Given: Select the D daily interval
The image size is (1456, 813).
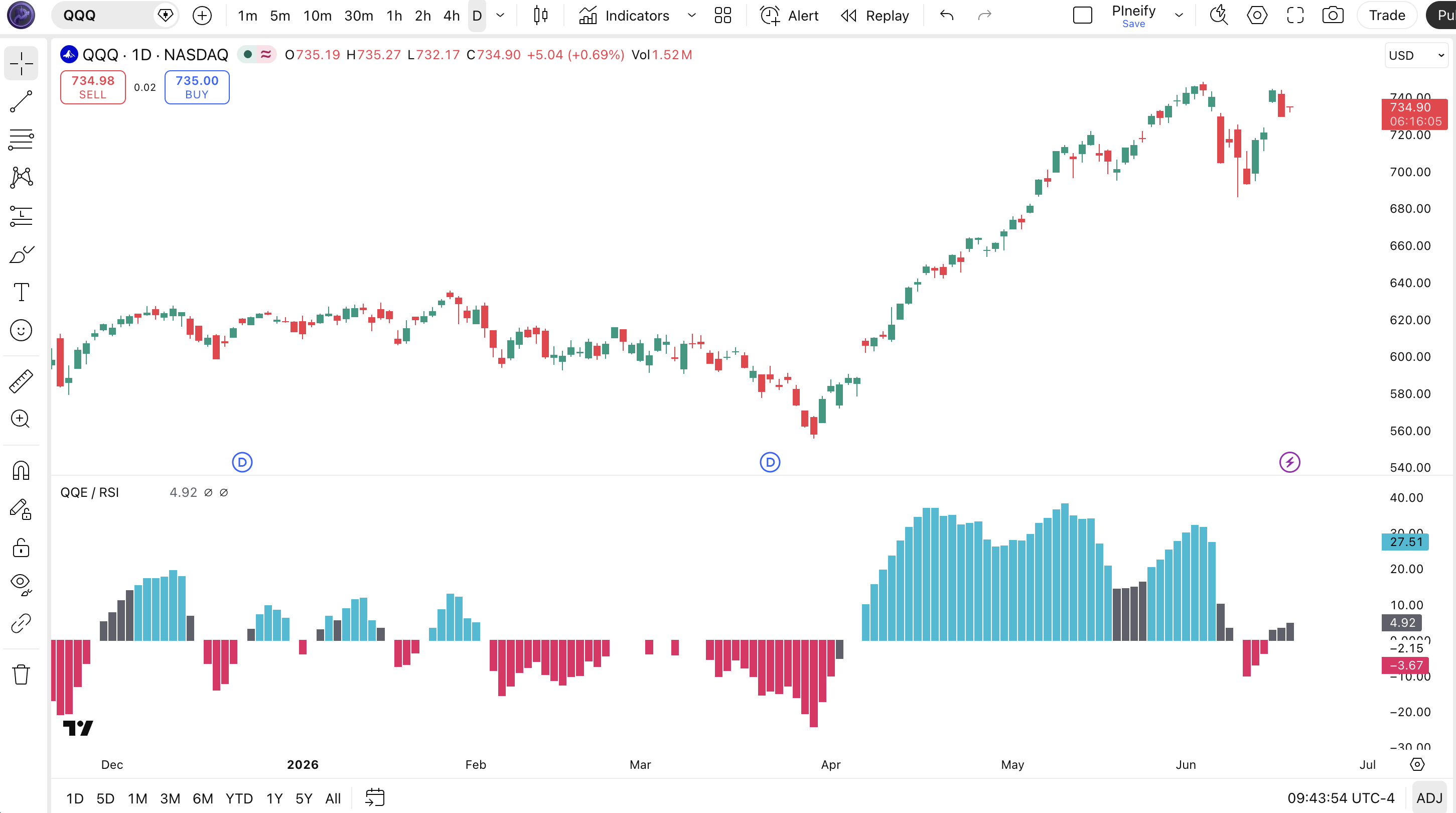Looking at the screenshot, I should coord(477,15).
